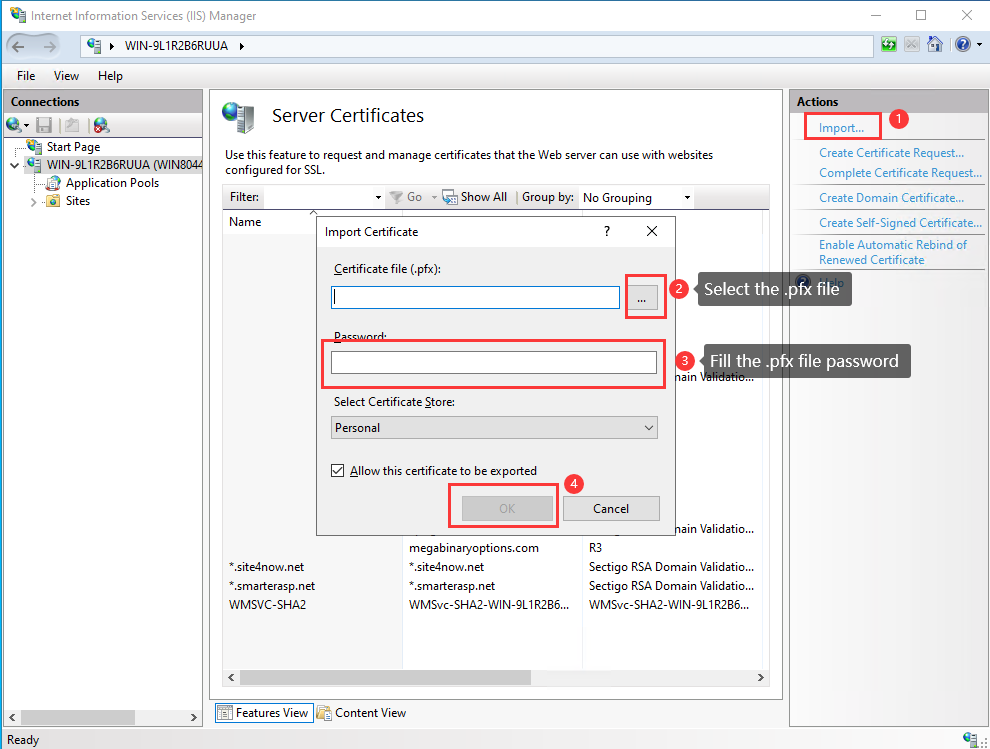Click inside the Password input field

click(x=493, y=362)
